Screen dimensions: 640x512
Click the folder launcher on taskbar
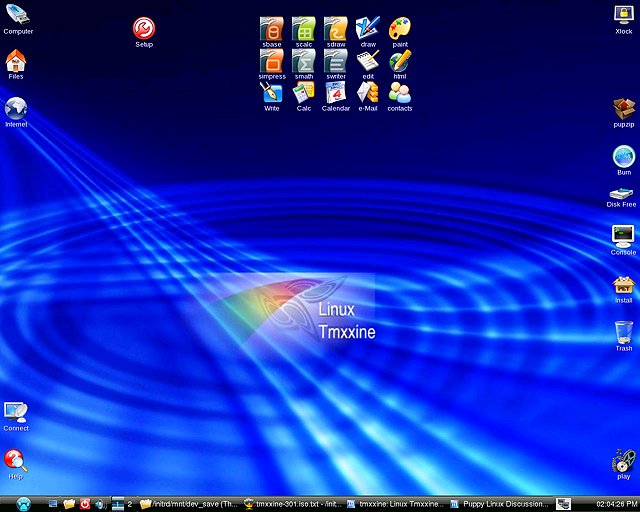click(69, 504)
